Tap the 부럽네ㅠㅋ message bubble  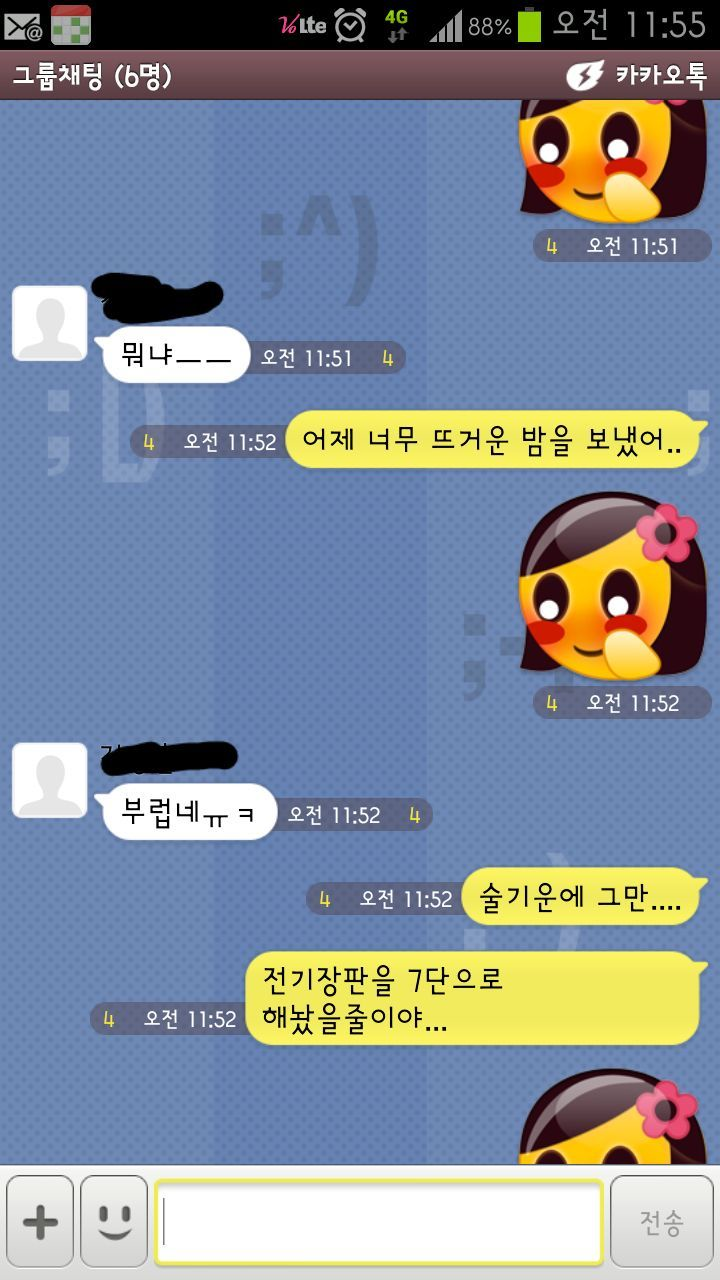(188, 811)
